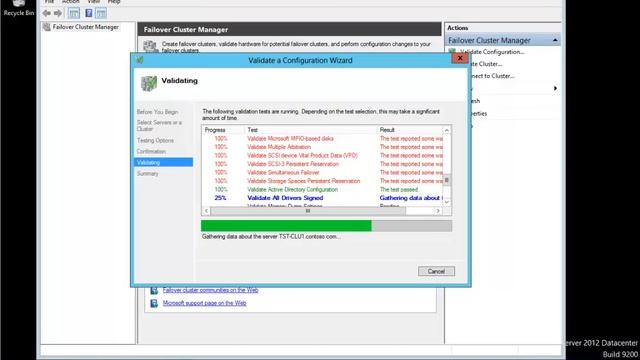The height and width of the screenshot is (360, 640).
Task: Click the scroll up arrow of test list
Action: (447, 130)
